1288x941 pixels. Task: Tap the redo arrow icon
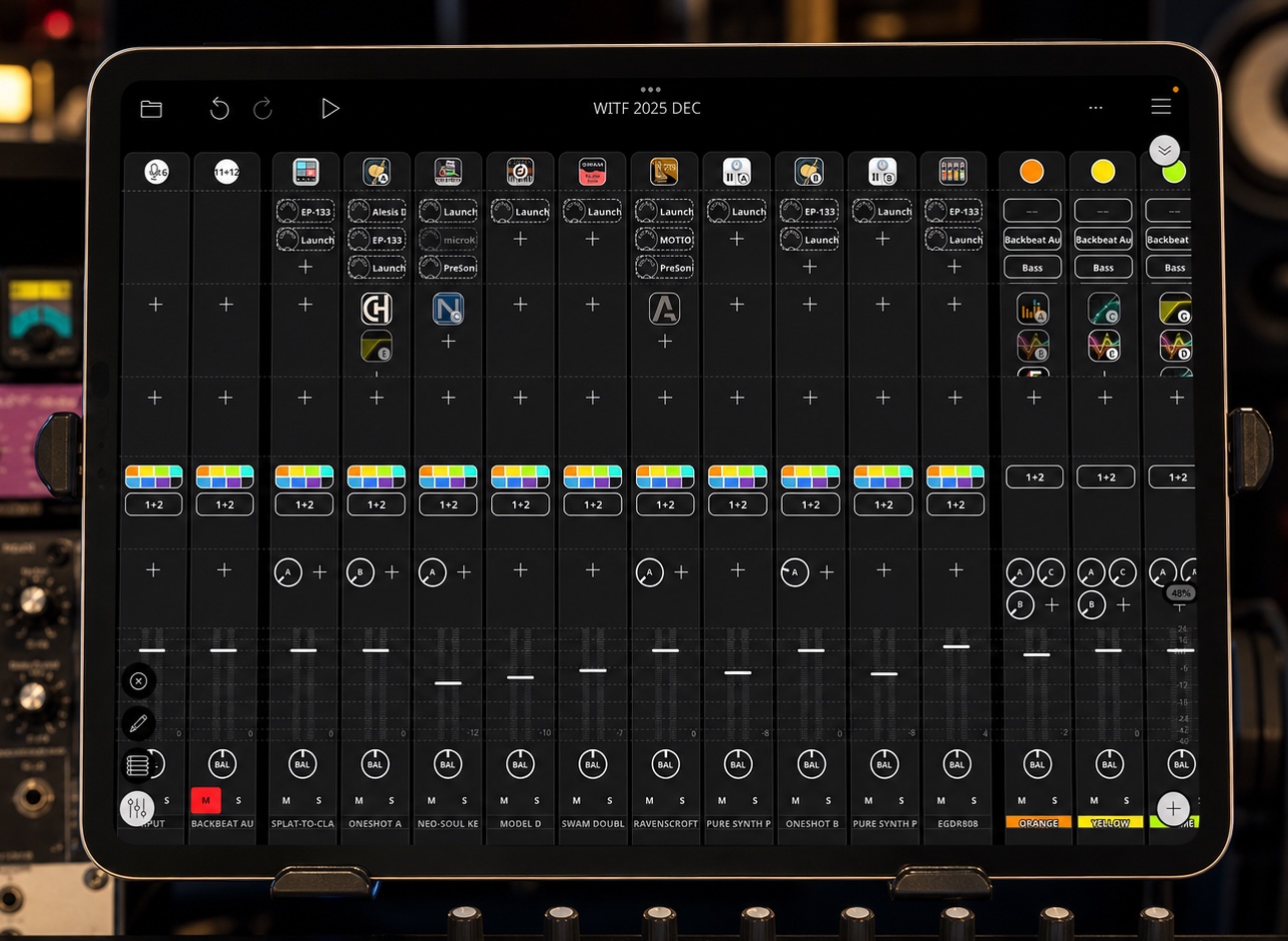[263, 109]
